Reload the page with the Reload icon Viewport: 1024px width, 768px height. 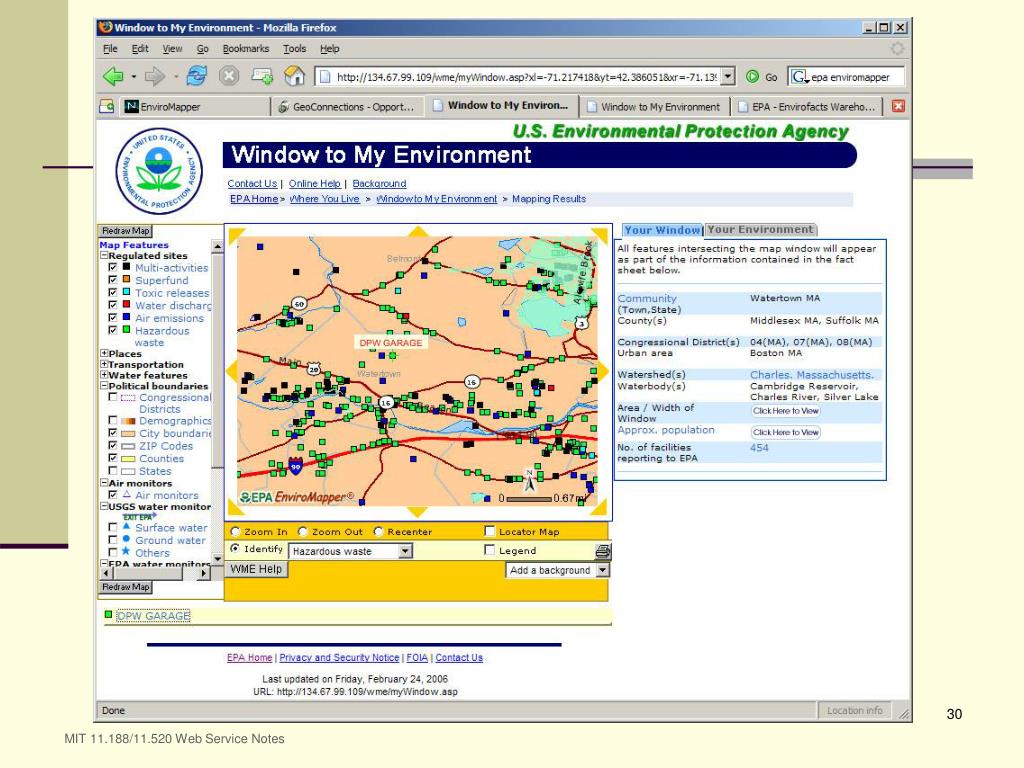pos(197,76)
